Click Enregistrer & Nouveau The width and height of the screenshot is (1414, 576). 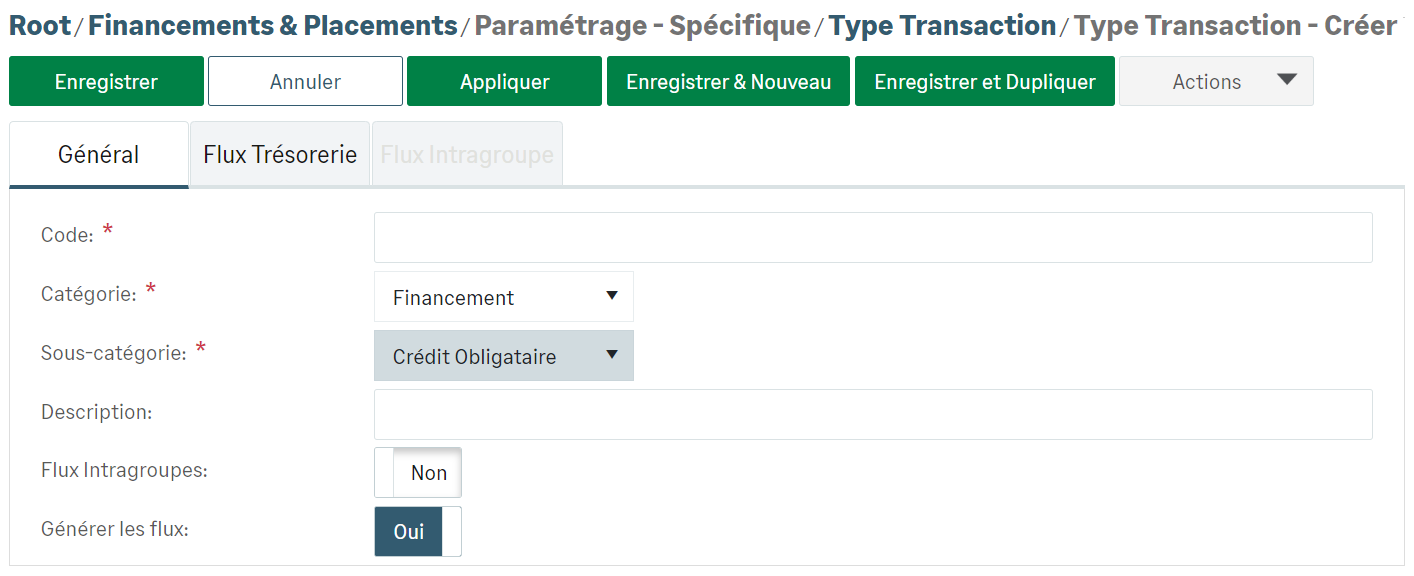728,82
